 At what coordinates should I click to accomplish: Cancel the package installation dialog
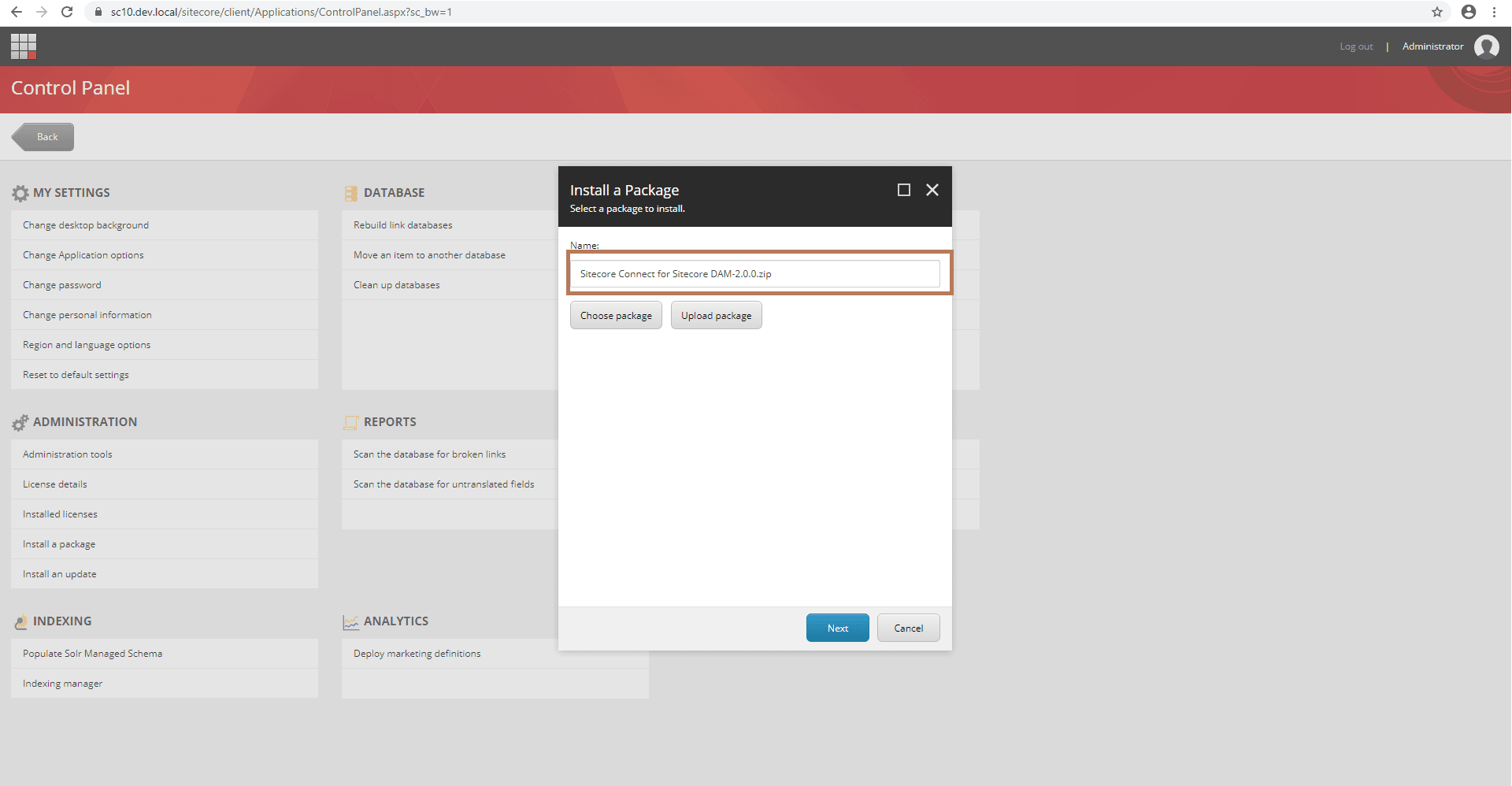(909, 628)
